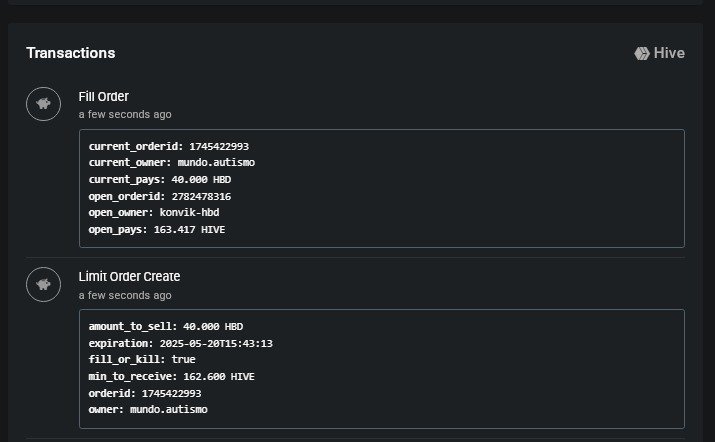This screenshot has height=442, width=715.
Task: Click the Hive logo icon
Action: [642, 53]
